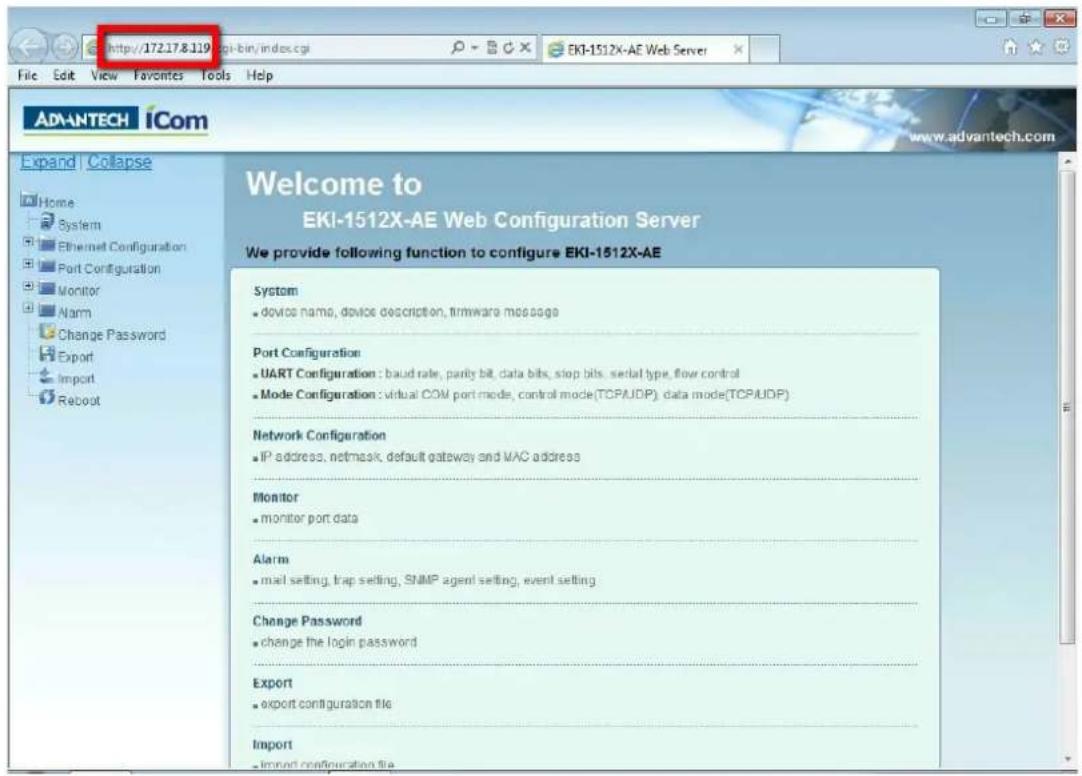Click the Ethernet Configuration folder icon

coord(47,245)
